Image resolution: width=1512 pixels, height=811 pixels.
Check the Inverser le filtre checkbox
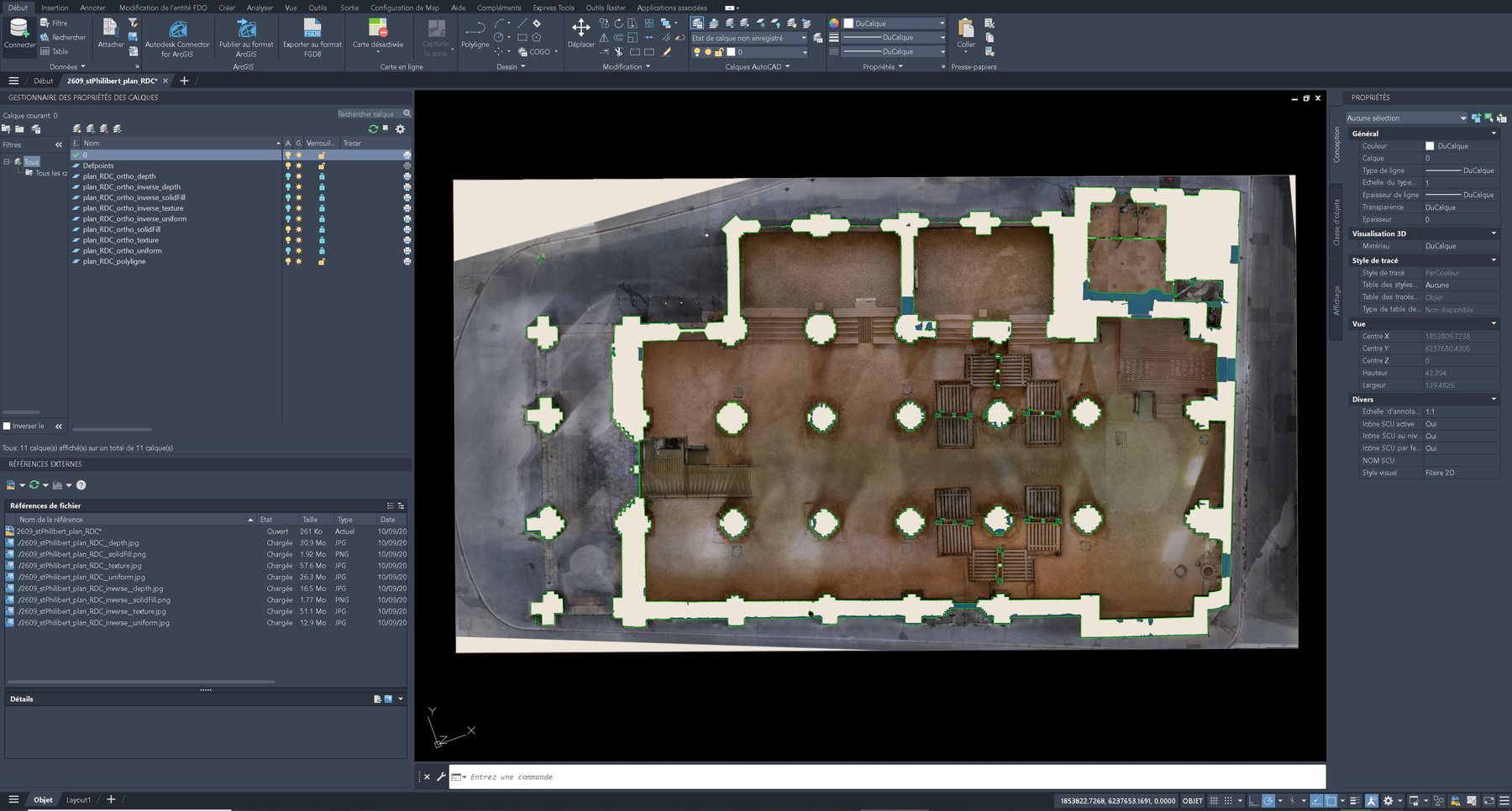click(x=7, y=426)
